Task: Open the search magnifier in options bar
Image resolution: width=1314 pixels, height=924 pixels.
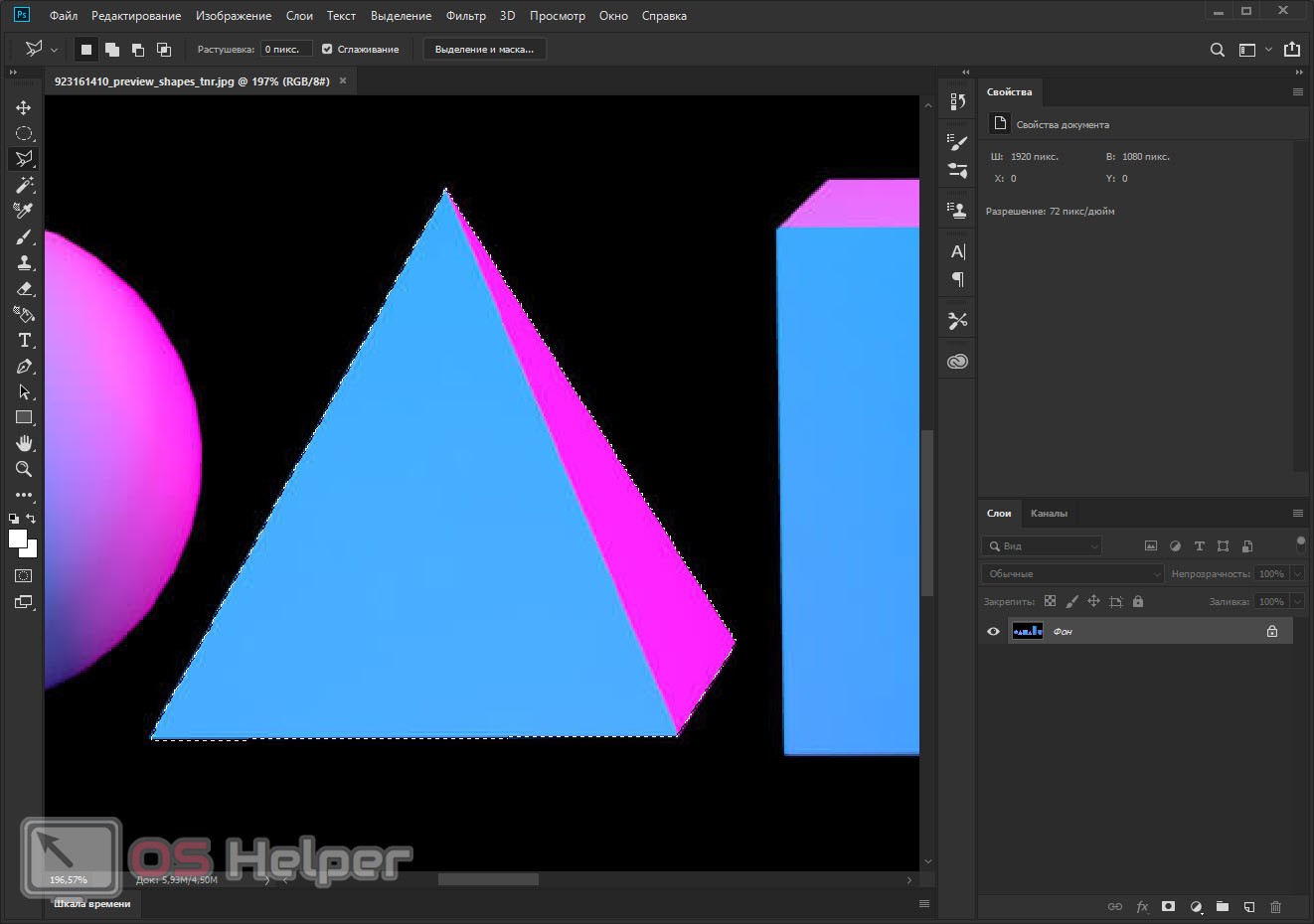Action: 1217,50
